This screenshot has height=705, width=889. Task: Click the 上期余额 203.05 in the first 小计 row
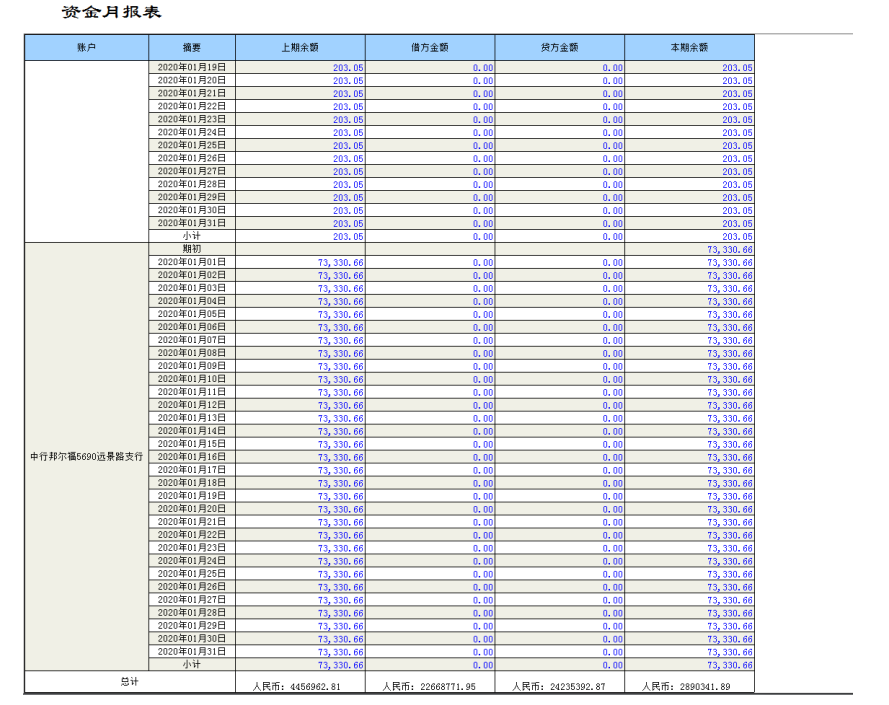click(348, 237)
